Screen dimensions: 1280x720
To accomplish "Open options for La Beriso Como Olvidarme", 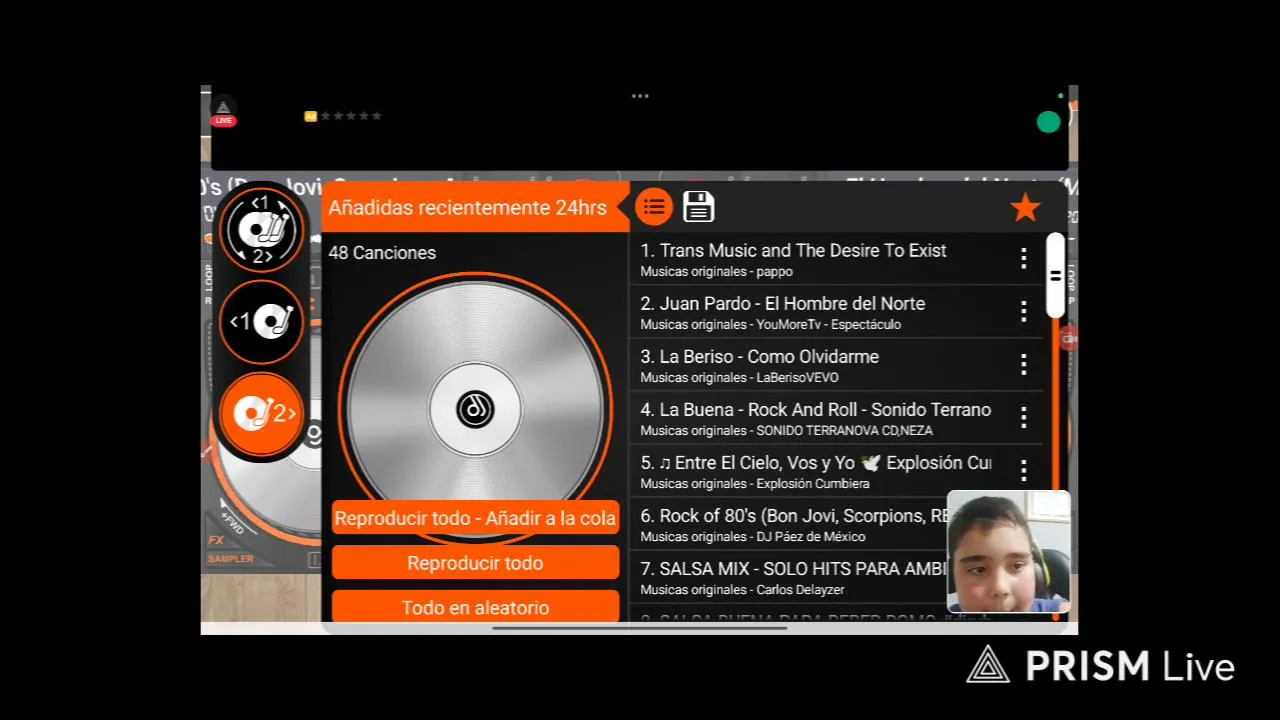I will (1023, 364).
